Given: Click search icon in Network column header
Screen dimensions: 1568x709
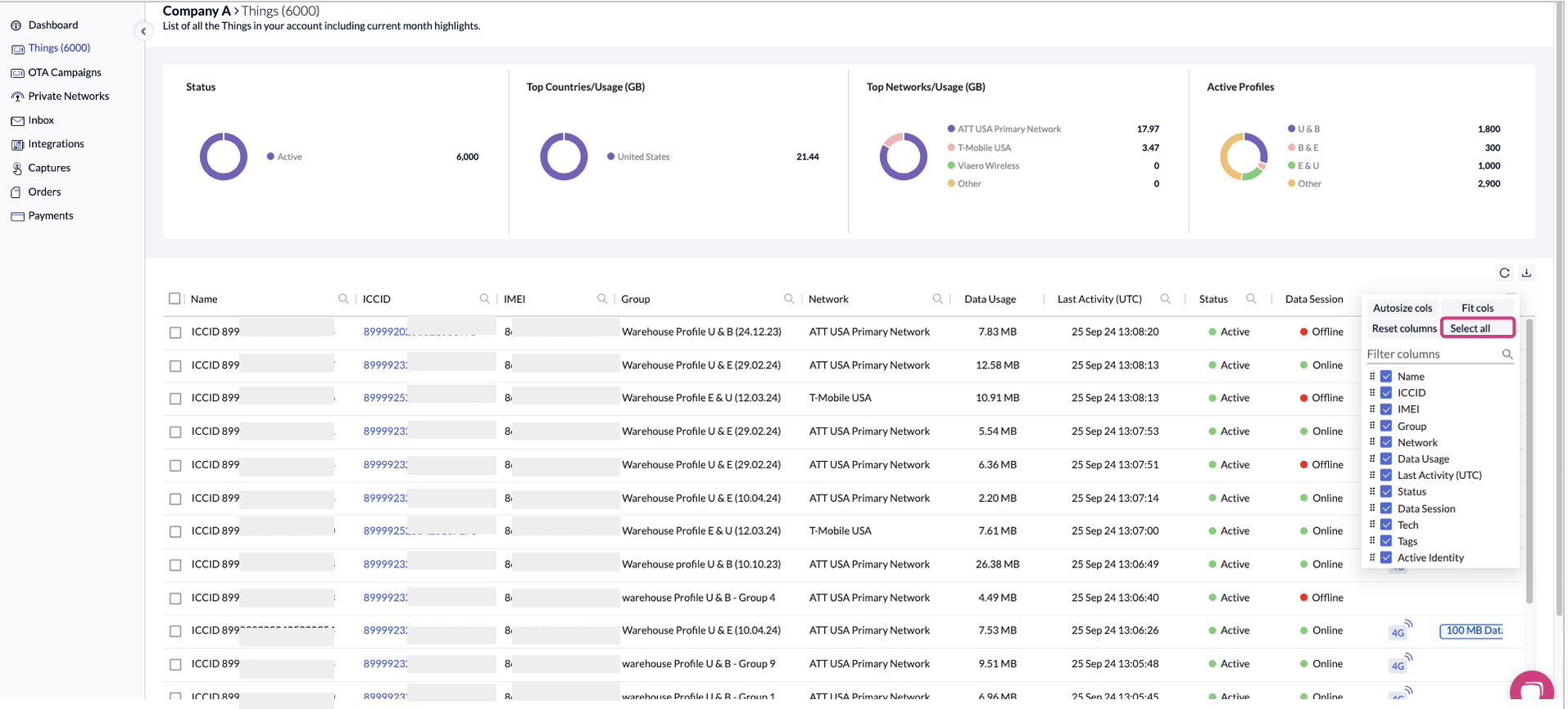Looking at the screenshot, I should (937, 299).
